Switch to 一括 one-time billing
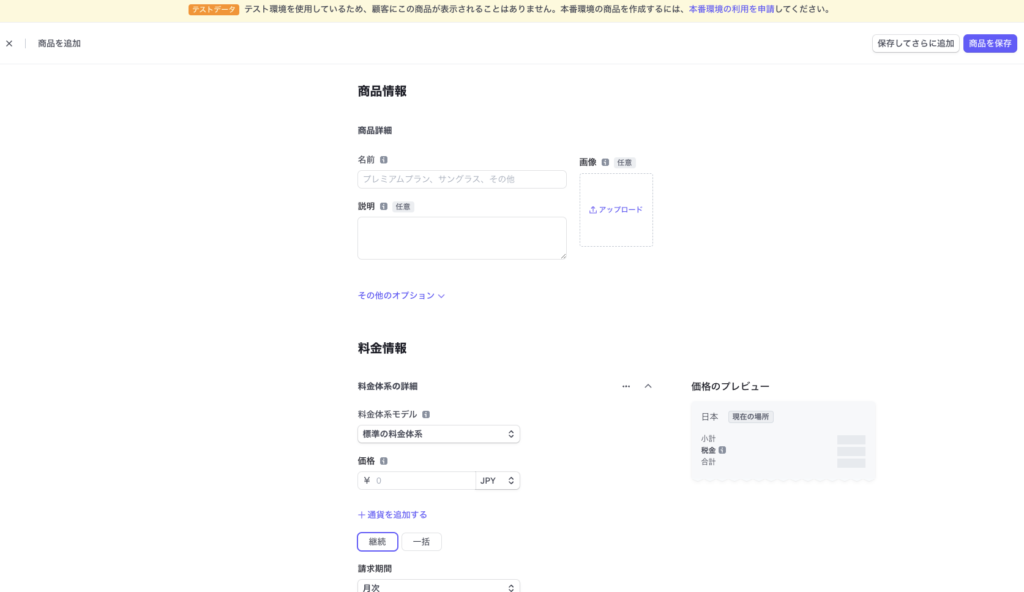Image resolution: width=1024 pixels, height=592 pixels. 421,542
